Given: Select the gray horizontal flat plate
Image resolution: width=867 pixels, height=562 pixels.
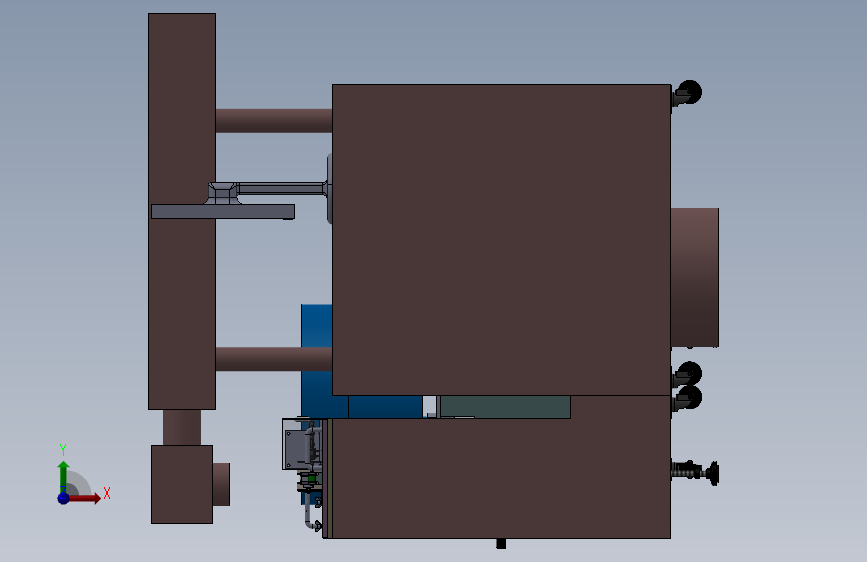Looking at the screenshot, I should click(x=223, y=211).
